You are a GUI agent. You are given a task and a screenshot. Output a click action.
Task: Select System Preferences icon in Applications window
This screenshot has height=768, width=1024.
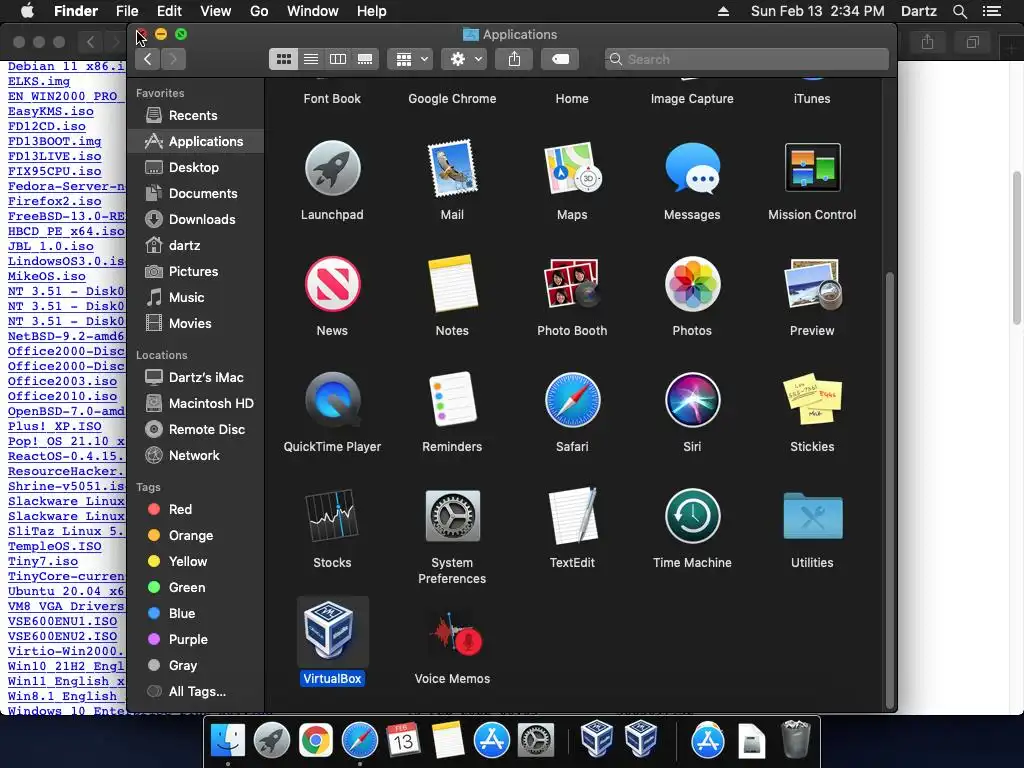452,516
